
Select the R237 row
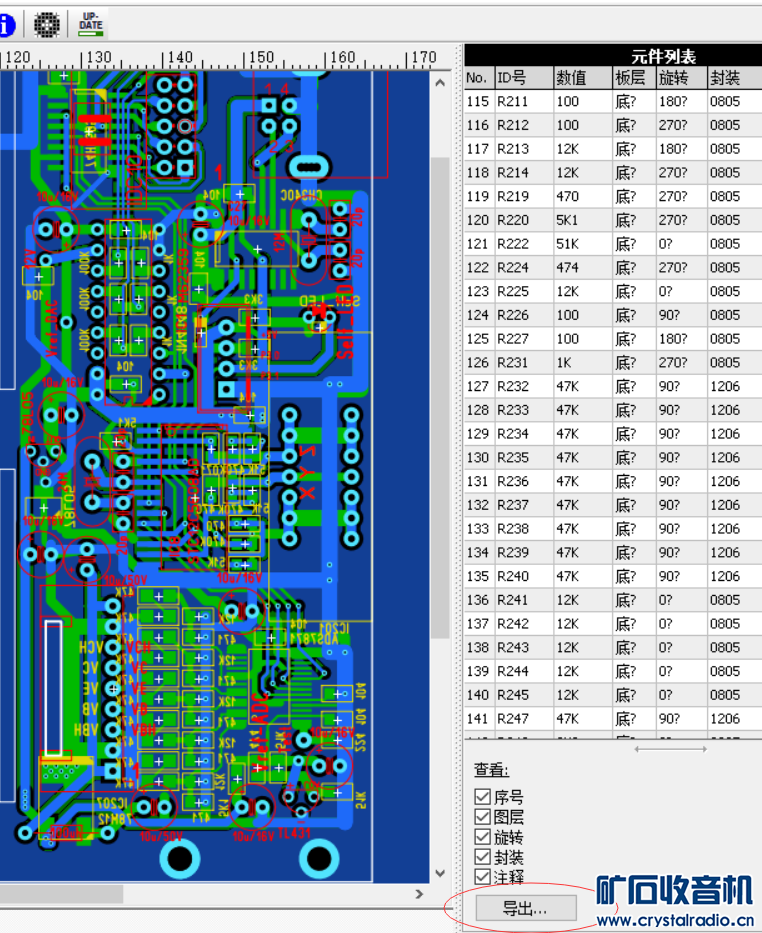click(613, 505)
